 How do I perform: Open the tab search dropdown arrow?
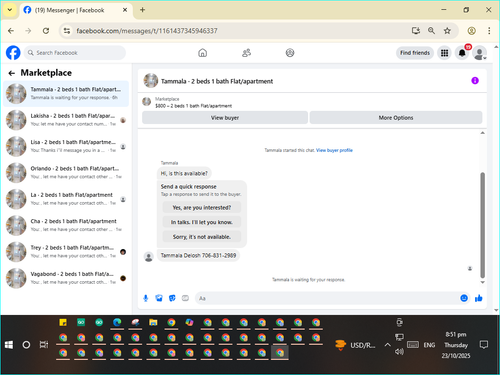point(10,10)
